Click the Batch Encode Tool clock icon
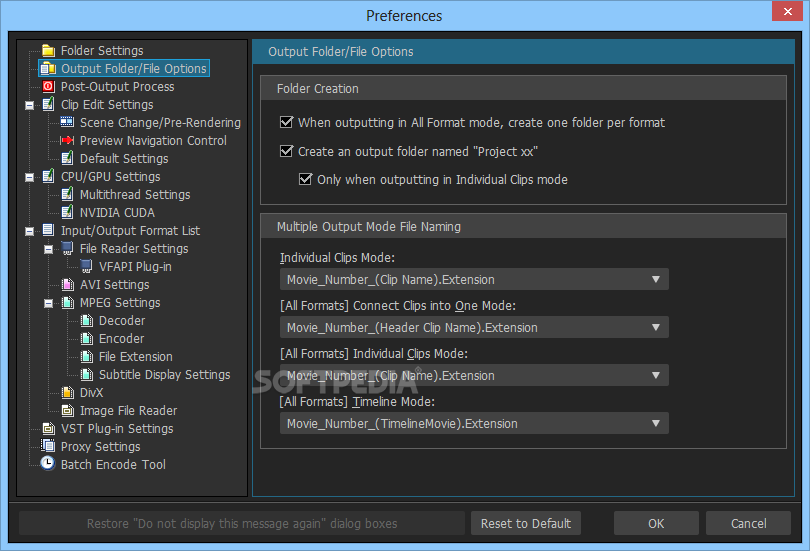 pos(48,464)
